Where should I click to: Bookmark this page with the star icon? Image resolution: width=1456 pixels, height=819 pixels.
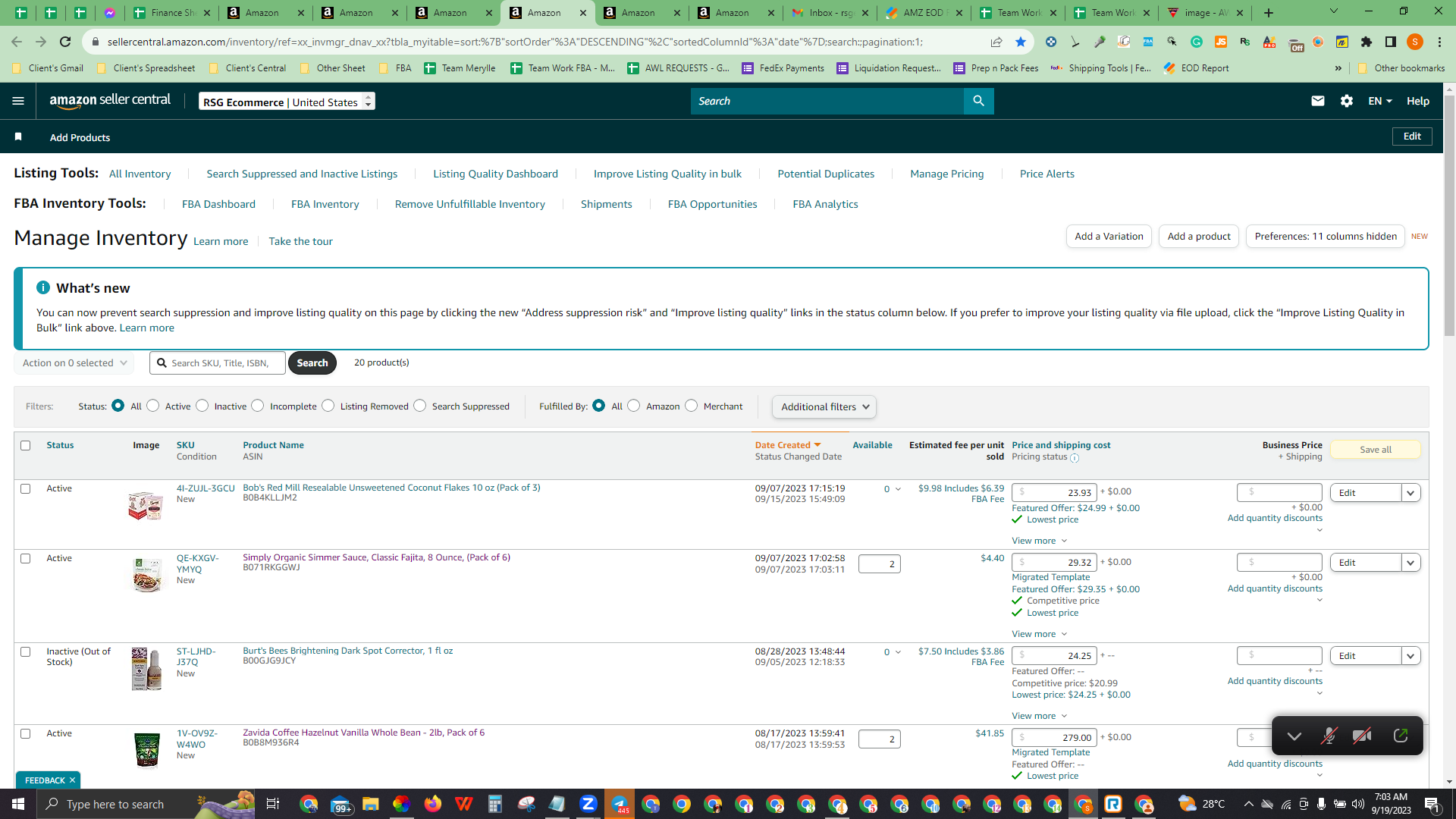[x=1021, y=42]
